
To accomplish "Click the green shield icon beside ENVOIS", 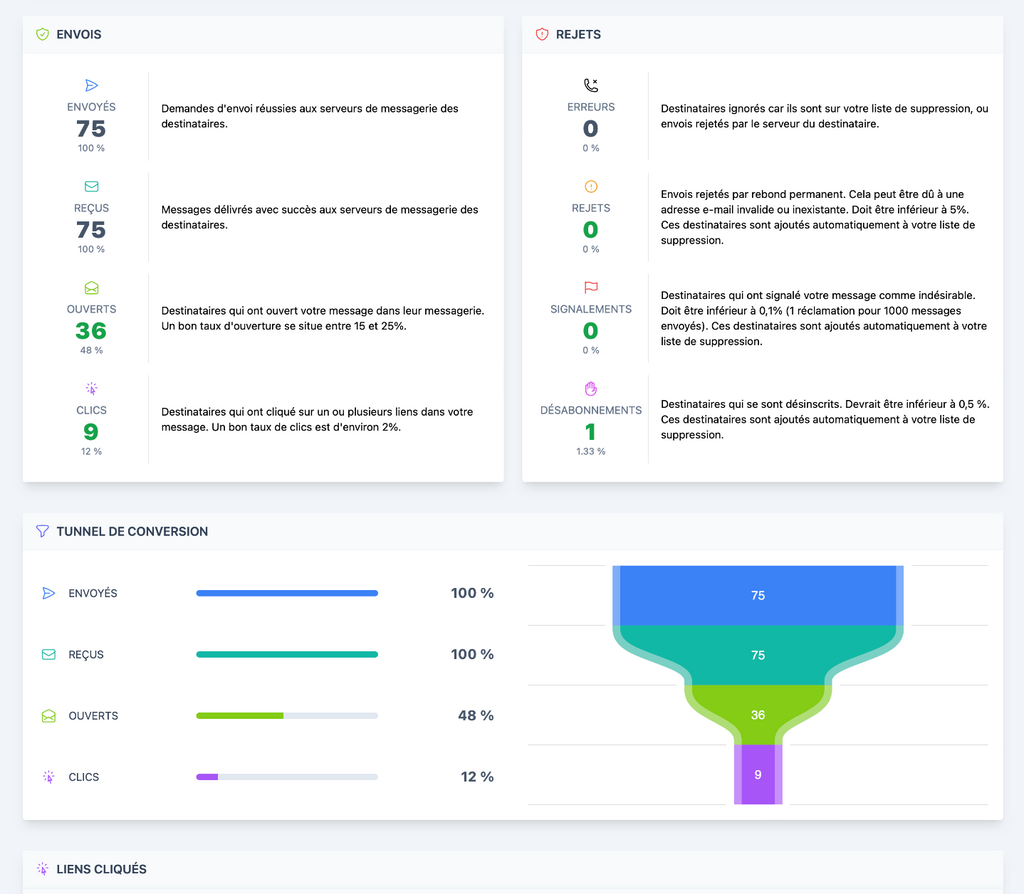I will (42, 34).
